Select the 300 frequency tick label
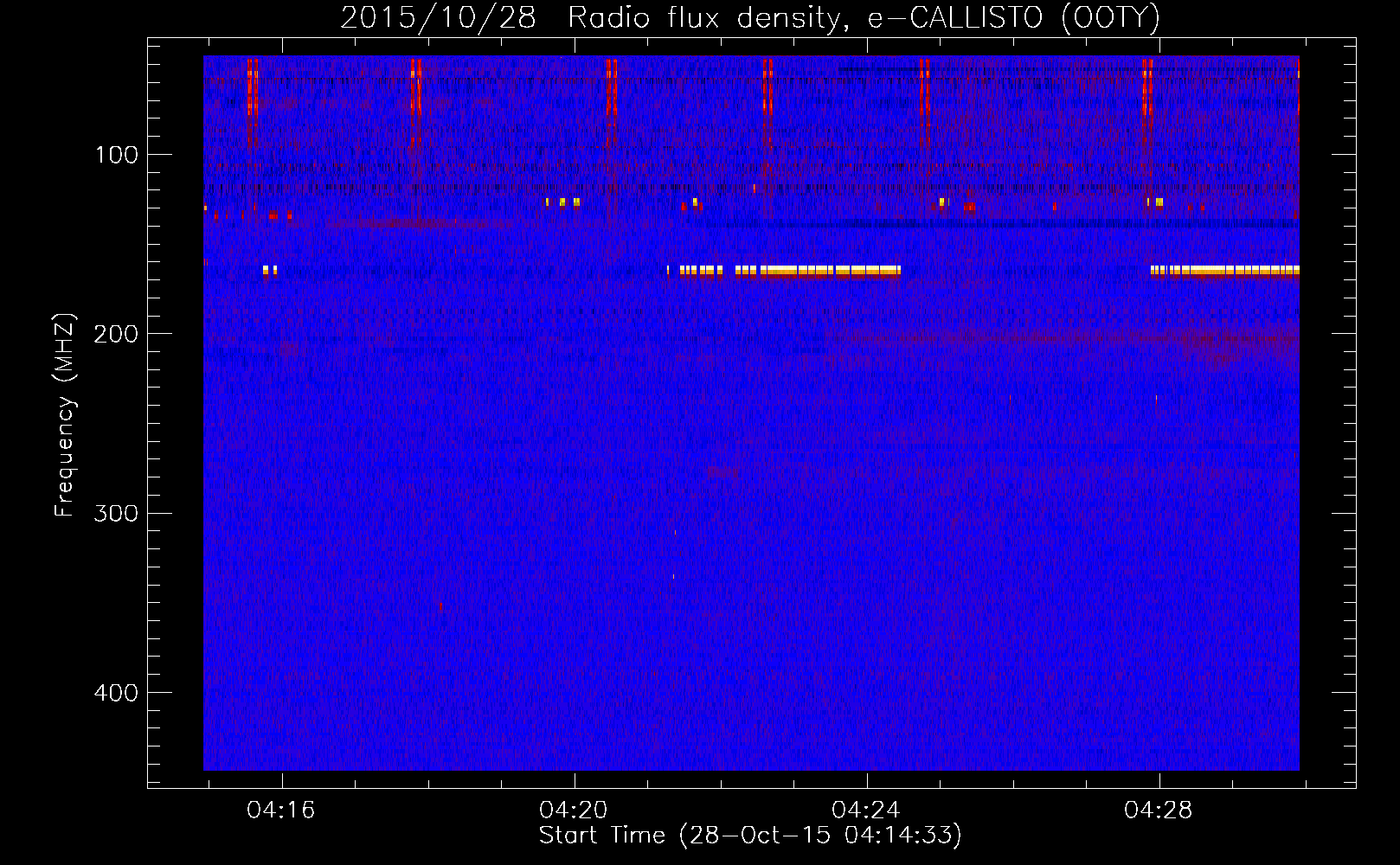Screen dimensions: 1400x865 [x=117, y=513]
